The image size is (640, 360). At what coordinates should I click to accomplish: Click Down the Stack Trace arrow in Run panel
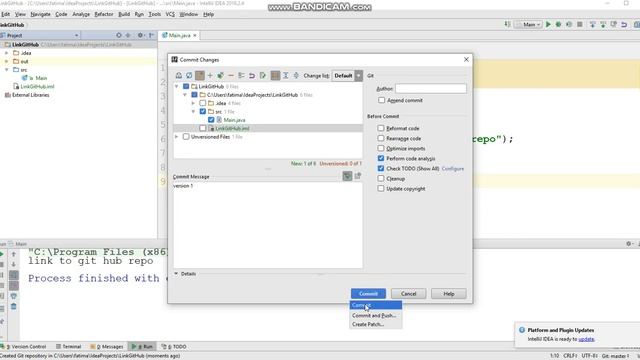(x=13, y=264)
